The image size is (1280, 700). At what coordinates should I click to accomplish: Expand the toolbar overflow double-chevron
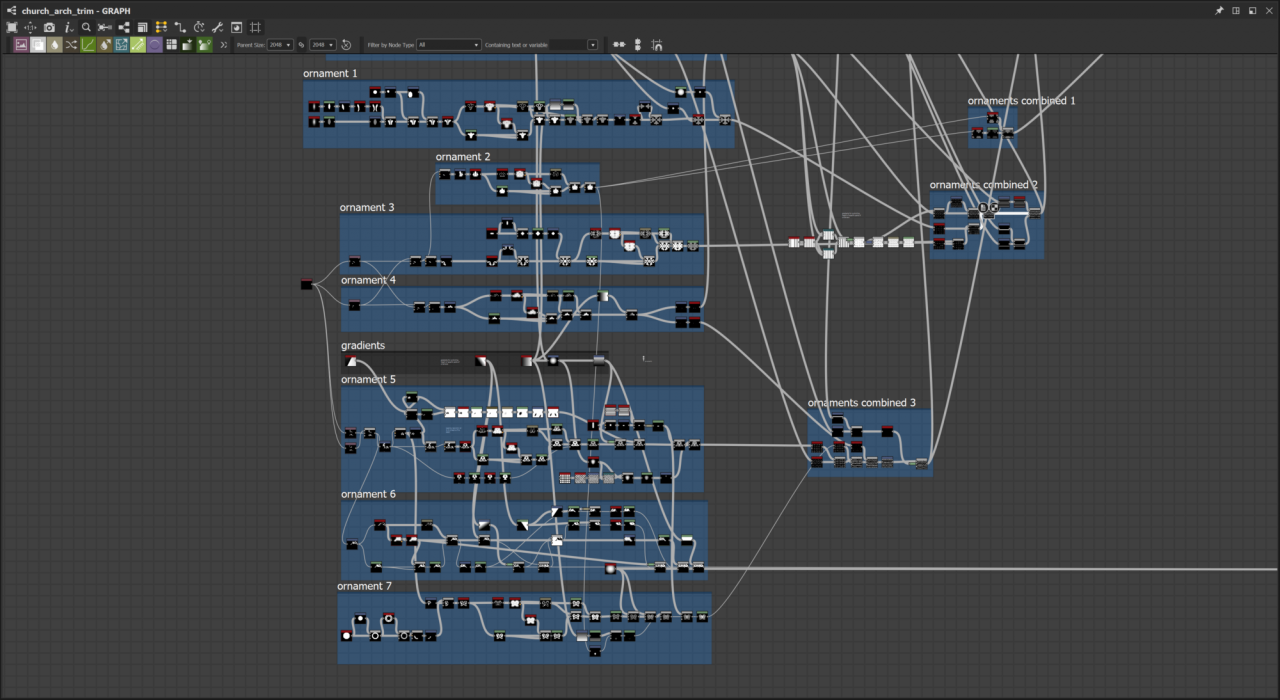[x=224, y=45]
